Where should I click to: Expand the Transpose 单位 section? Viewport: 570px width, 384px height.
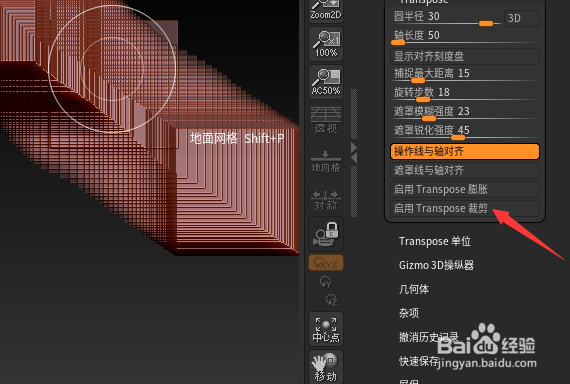[435, 241]
